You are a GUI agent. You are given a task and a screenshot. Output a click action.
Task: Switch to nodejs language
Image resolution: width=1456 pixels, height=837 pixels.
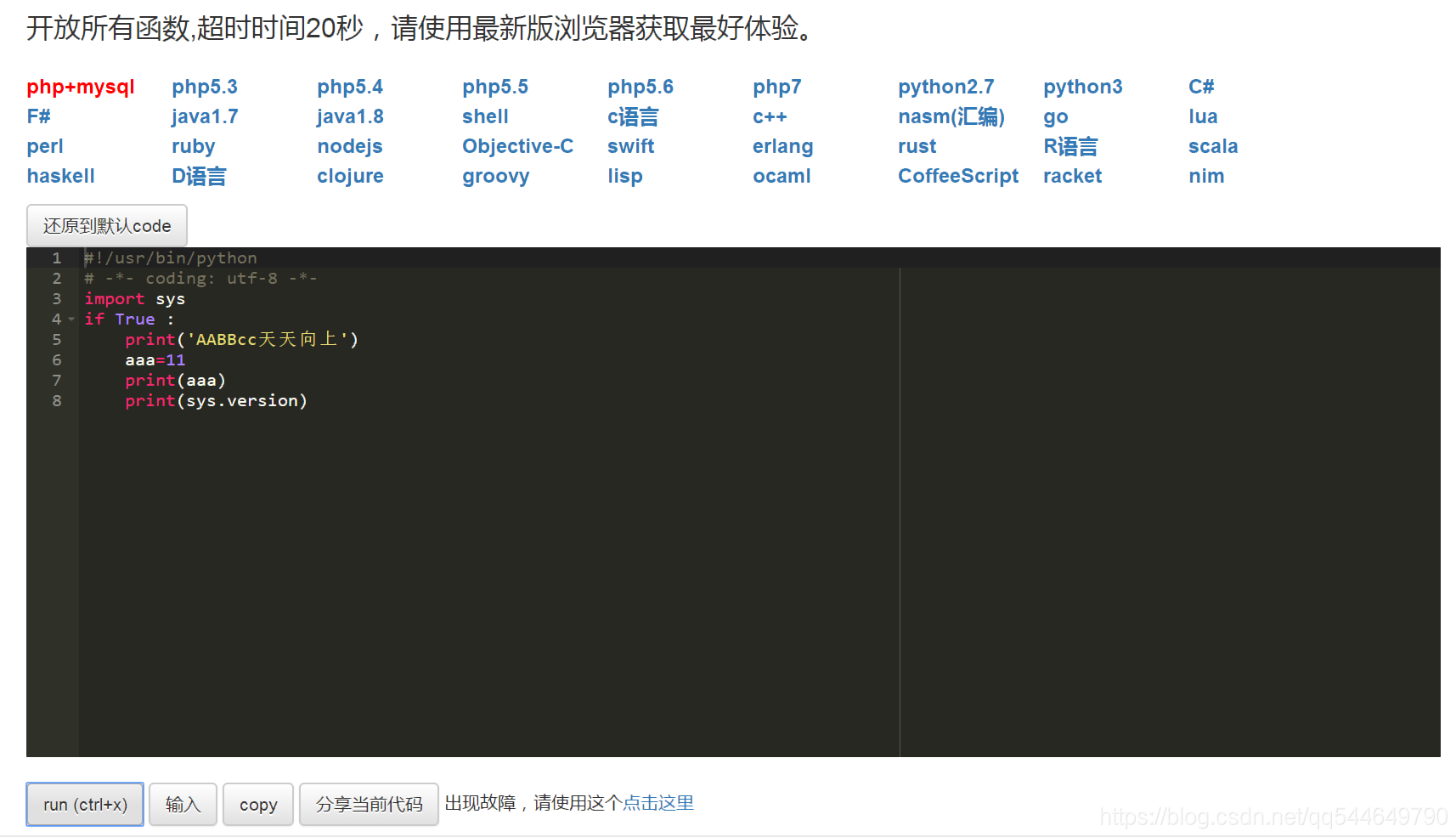point(350,146)
